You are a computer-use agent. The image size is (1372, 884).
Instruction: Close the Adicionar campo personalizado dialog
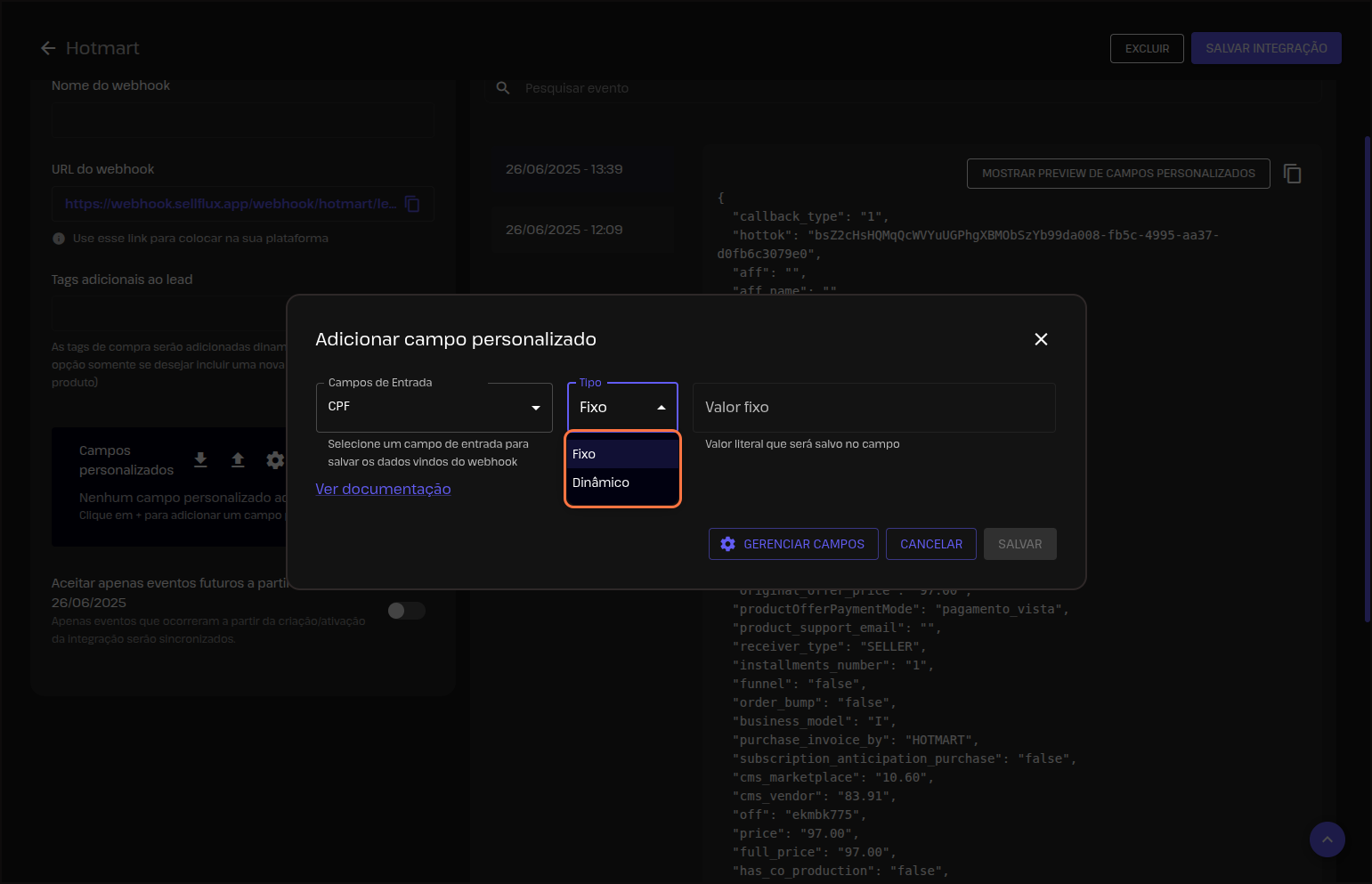[x=1041, y=339]
